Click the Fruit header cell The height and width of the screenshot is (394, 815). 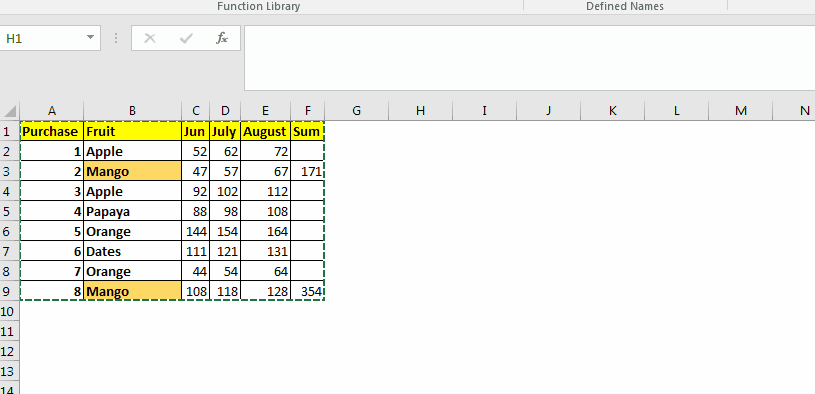coord(133,132)
